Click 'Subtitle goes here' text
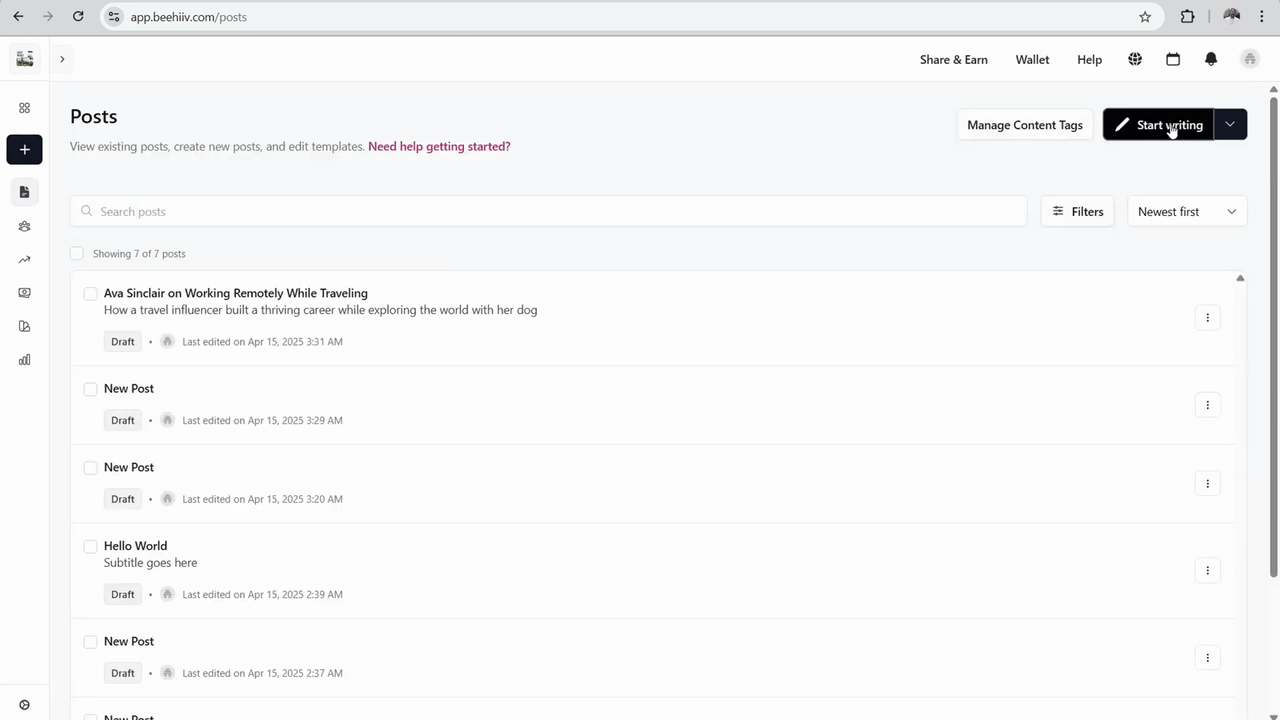Screen dimensions: 1280x720 [x=150, y=563]
